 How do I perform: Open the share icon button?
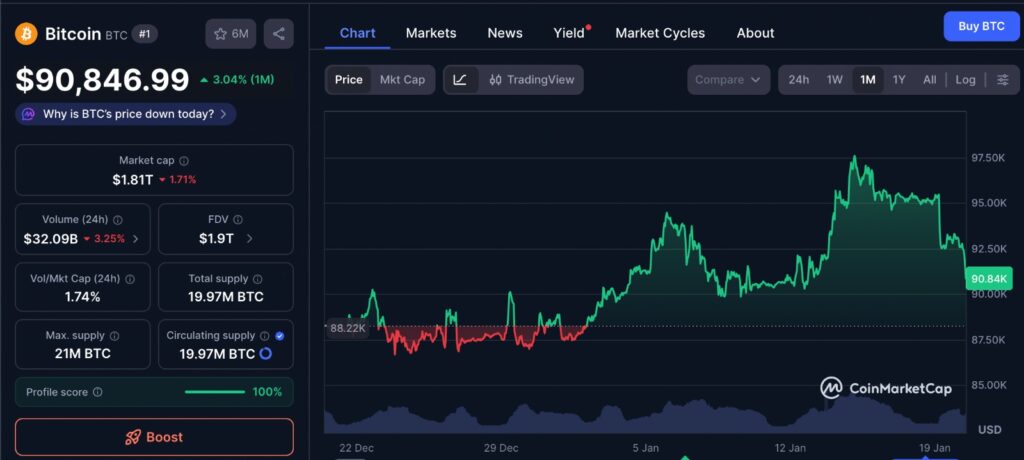(279, 34)
